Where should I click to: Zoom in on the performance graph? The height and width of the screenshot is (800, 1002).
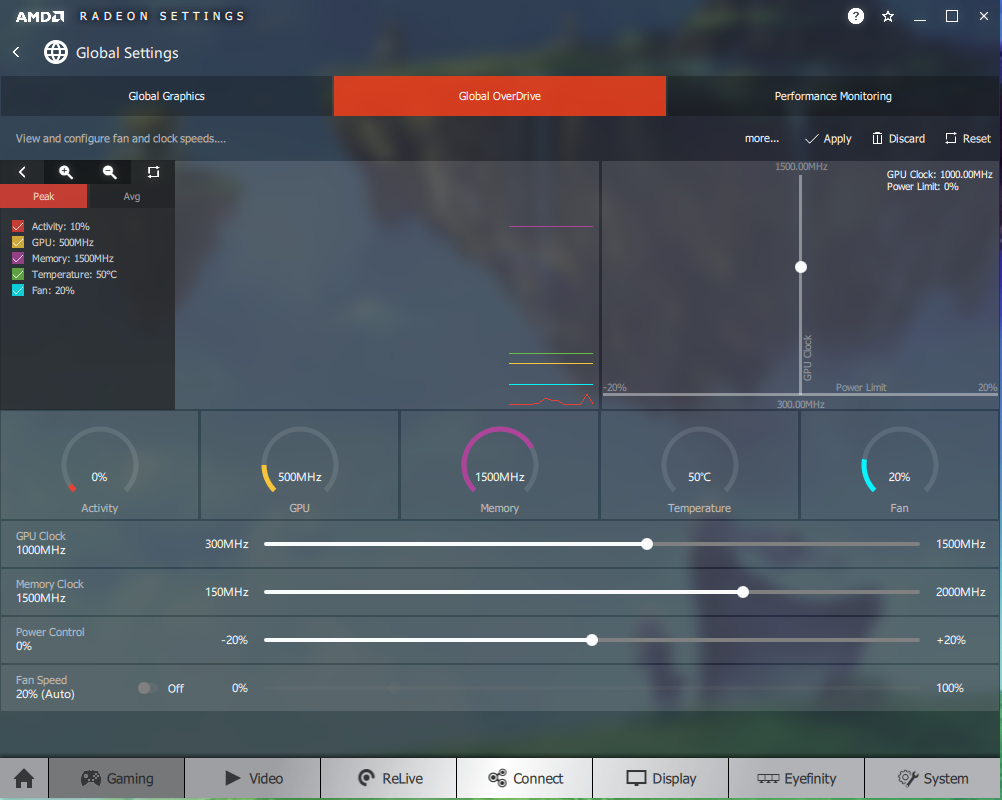pyautogui.click(x=65, y=172)
